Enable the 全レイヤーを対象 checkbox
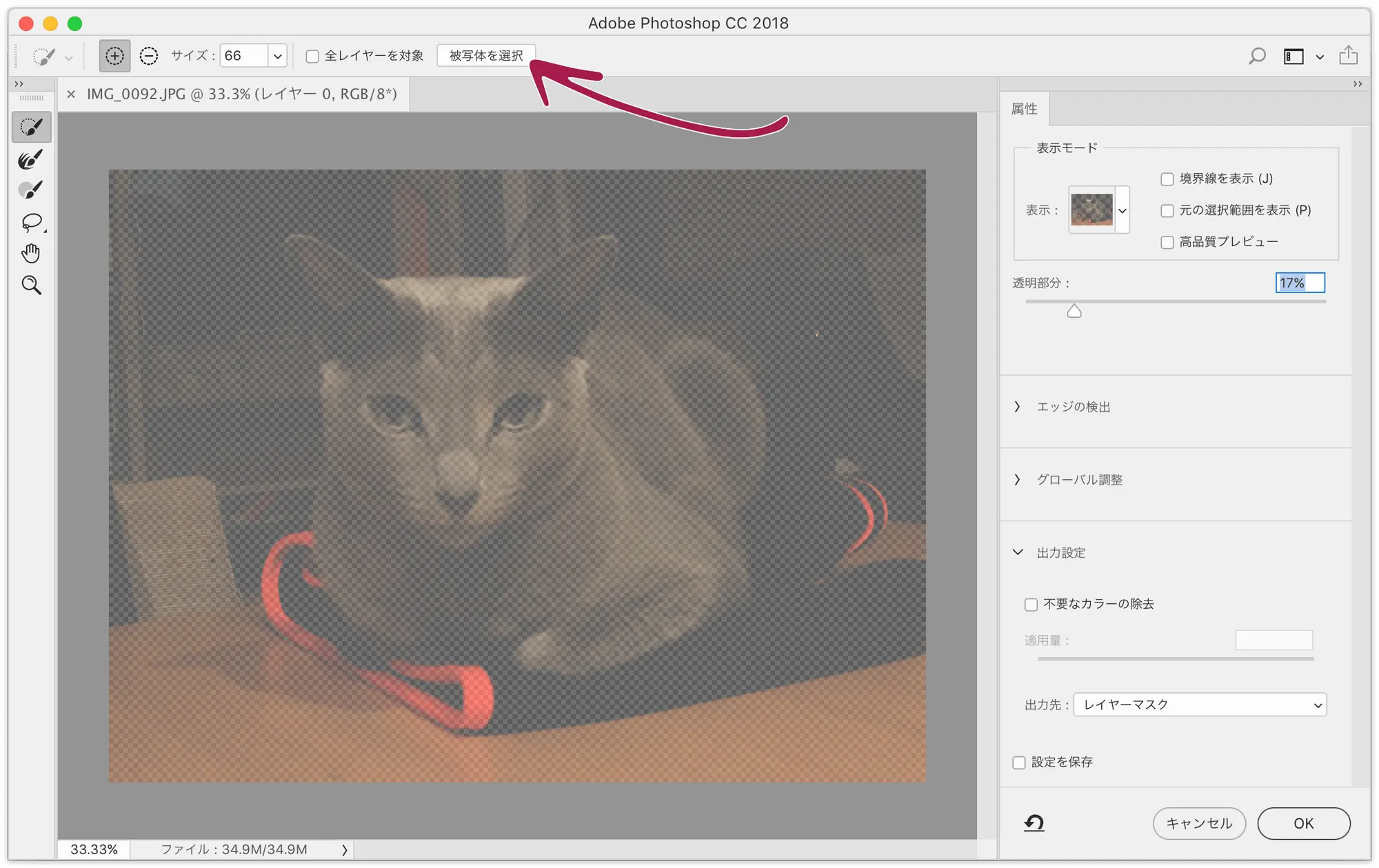 [312, 55]
